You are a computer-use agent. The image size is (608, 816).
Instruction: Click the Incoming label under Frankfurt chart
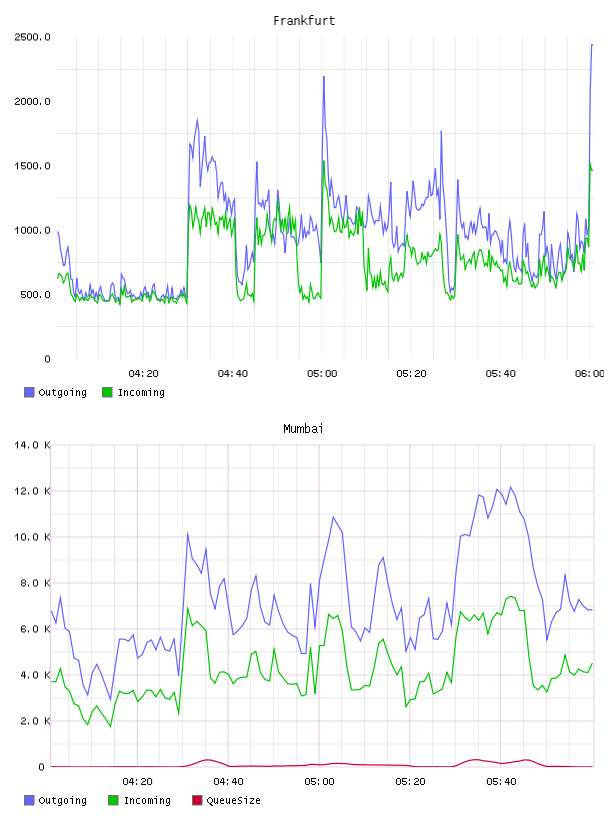pos(141,392)
